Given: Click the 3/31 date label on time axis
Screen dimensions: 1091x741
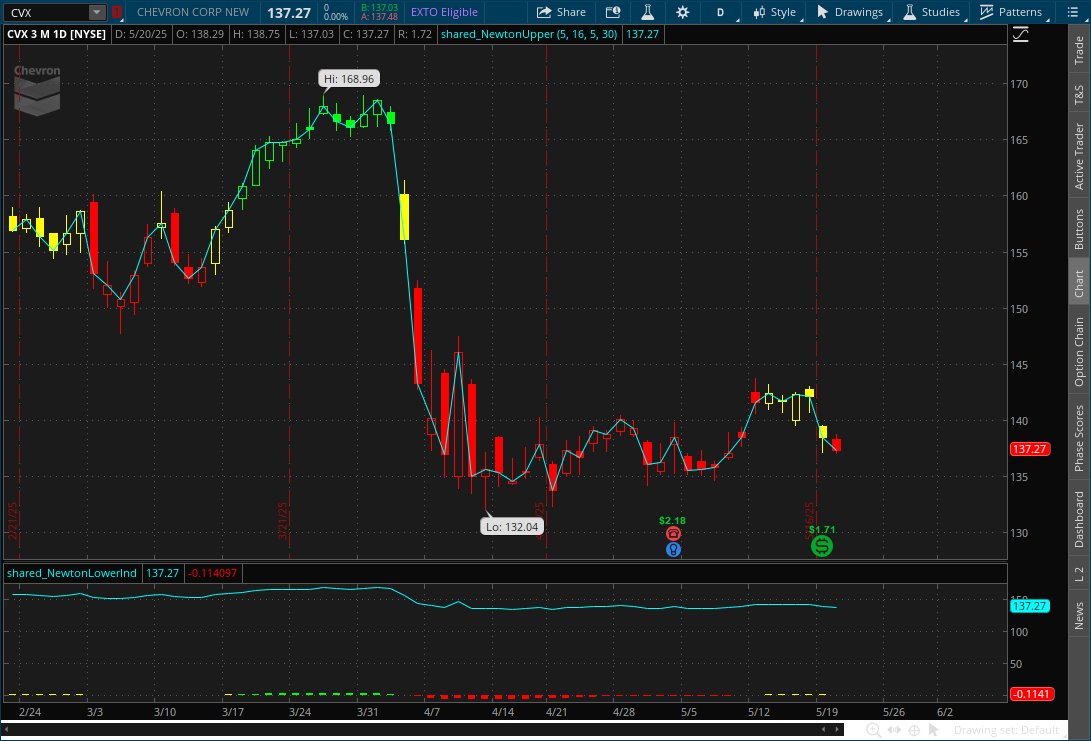Looking at the screenshot, I should coord(367,712).
